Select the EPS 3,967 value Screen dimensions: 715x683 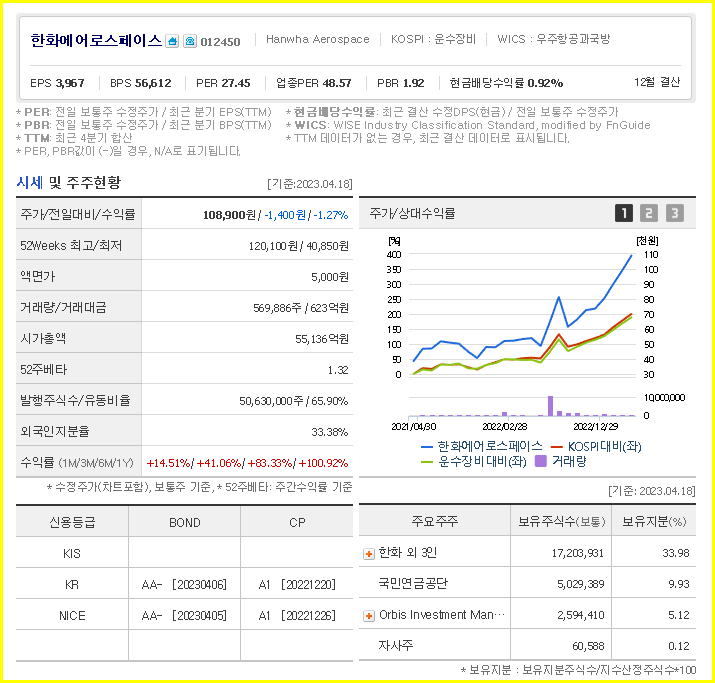tap(57, 83)
